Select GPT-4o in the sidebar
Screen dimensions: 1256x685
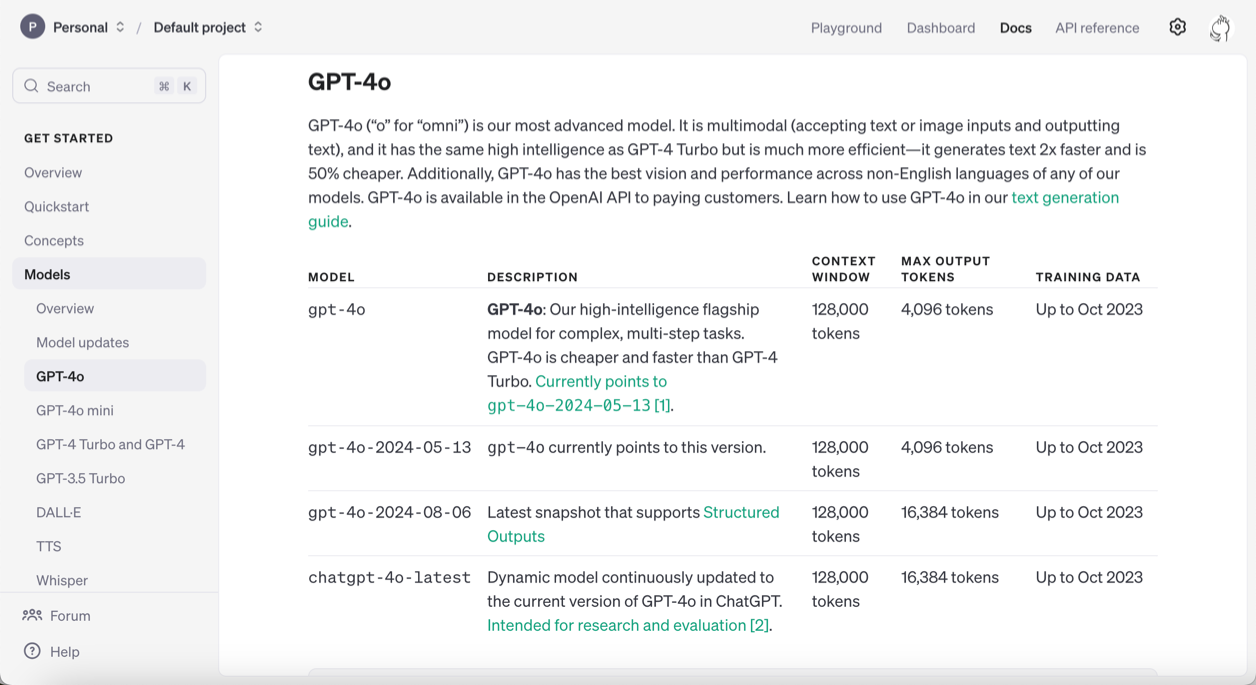click(115, 376)
